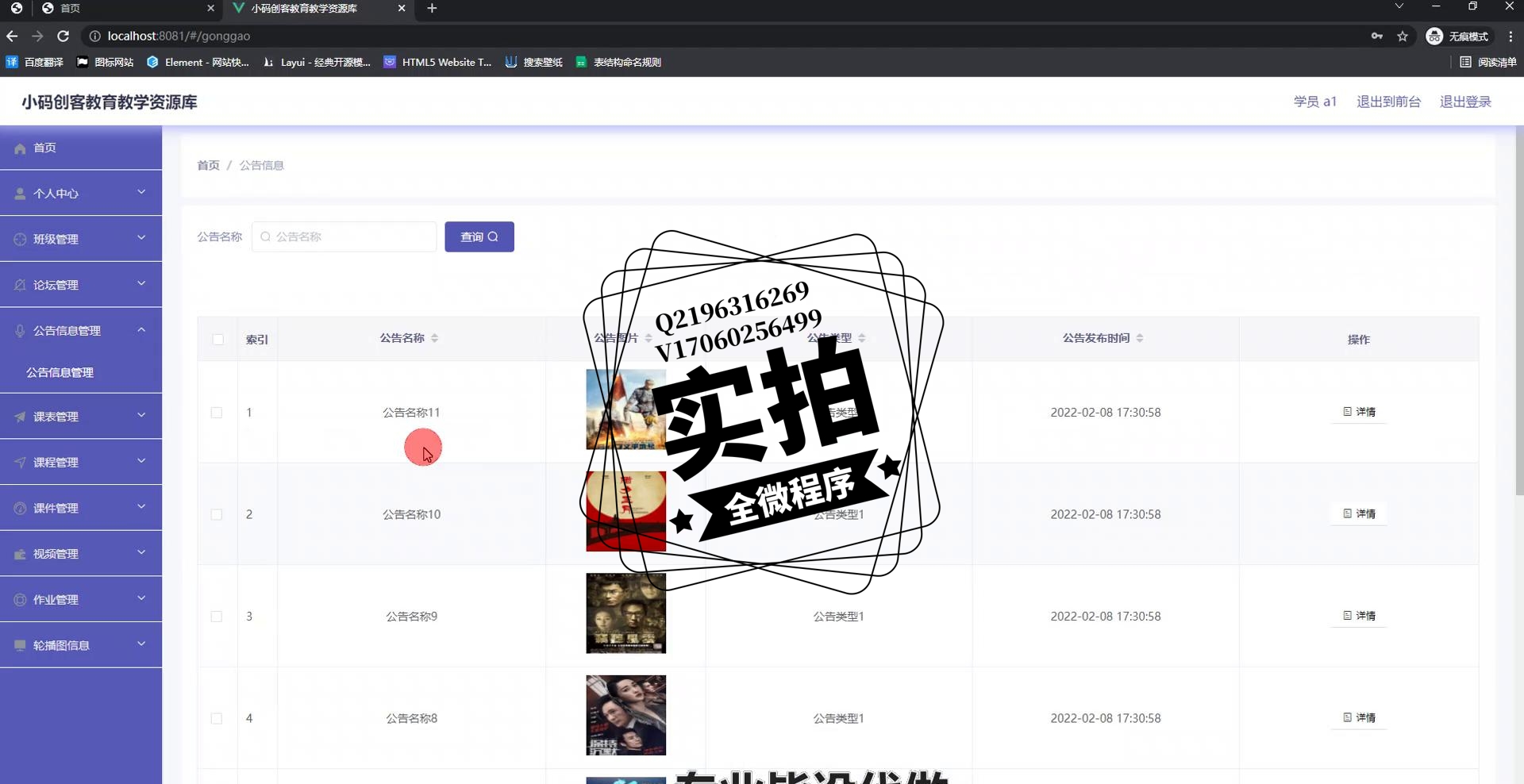The width and height of the screenshot is (1524, 784).
Task: Check the row for 公告名称8
Action: (x=217, y=718)
